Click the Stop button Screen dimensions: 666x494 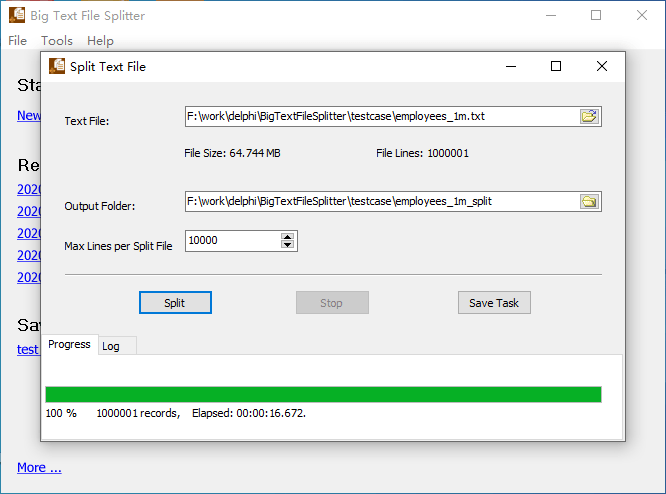pos(332,303)
